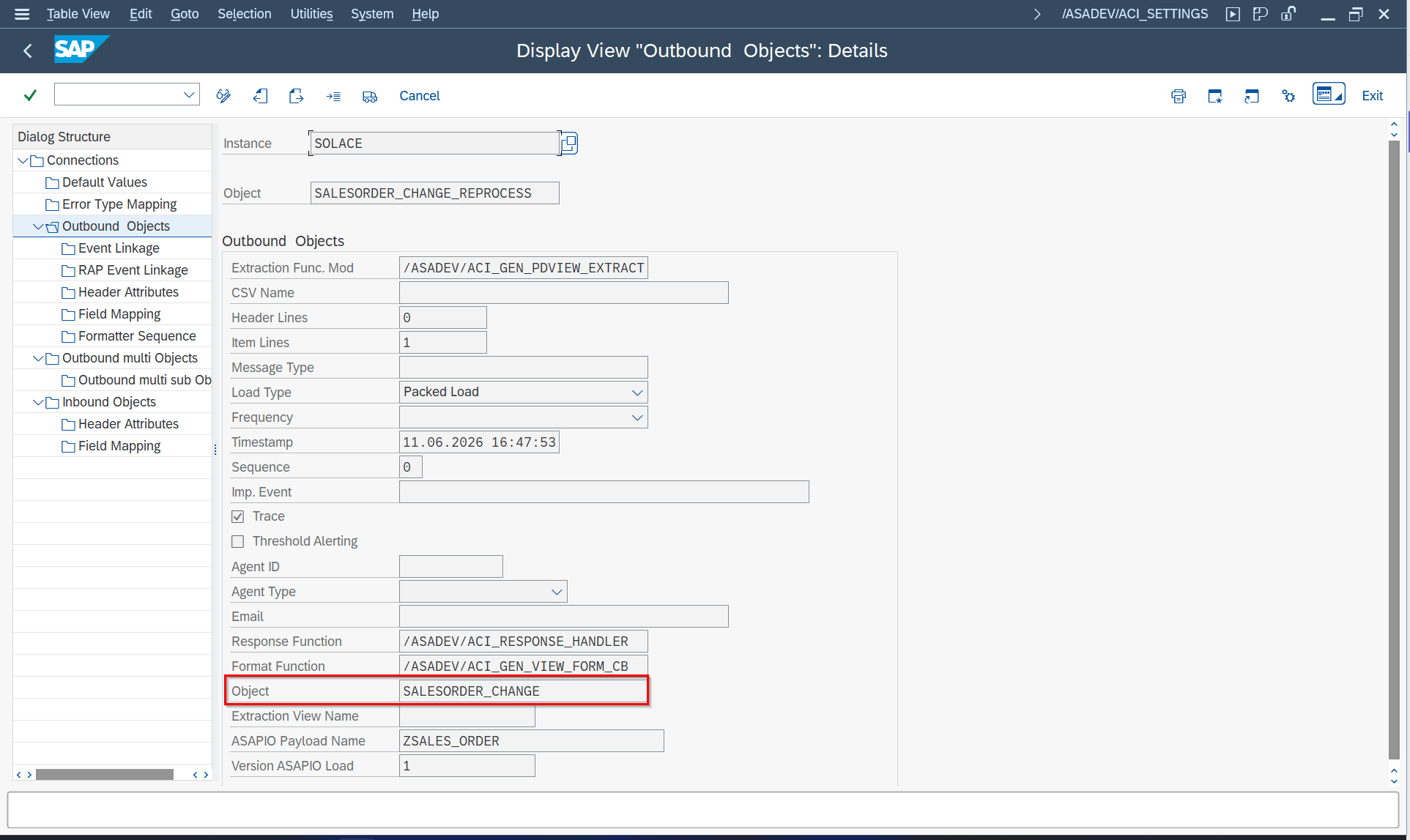This screenshot has height=840, width=1410.
Task: Open the Frequency dropdown
Action: point(637,417)
